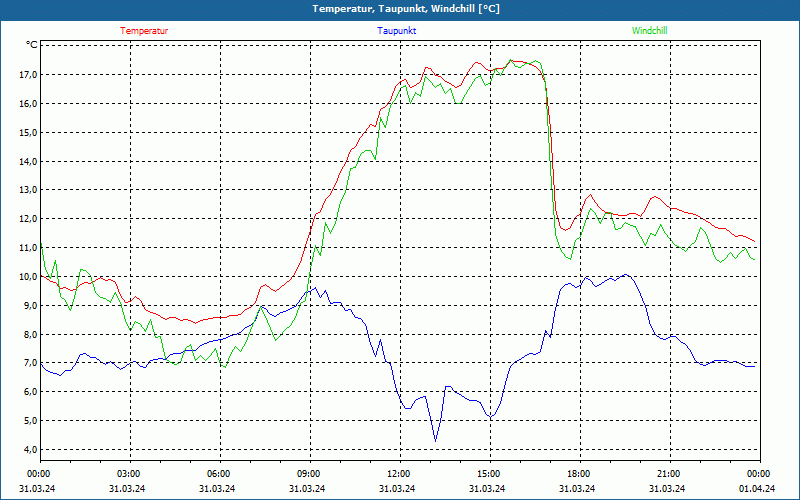Click the chart title 'Temperatur, Taupunkt, Windchill [°C]'

[406, 9]
